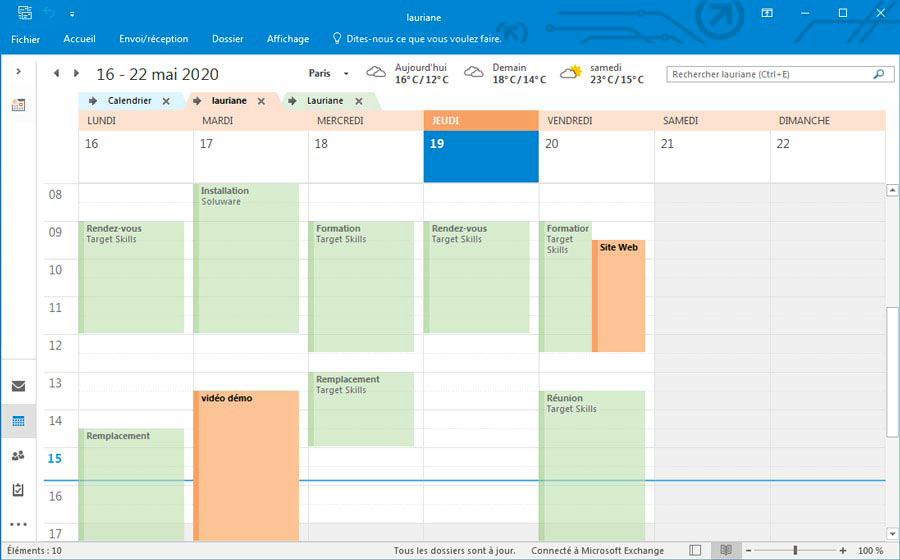The width and height of the screenshot is (900, 560).
Task: Click the 100 % zoom level
Action: pyautogui.click(x=871, y=551)
